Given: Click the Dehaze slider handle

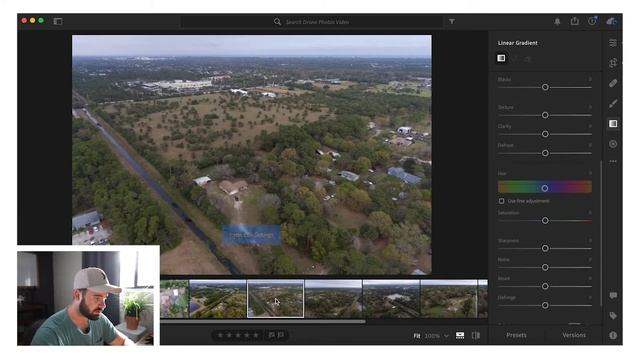Looking at the screenshot, I should click(x=545, y=153).
